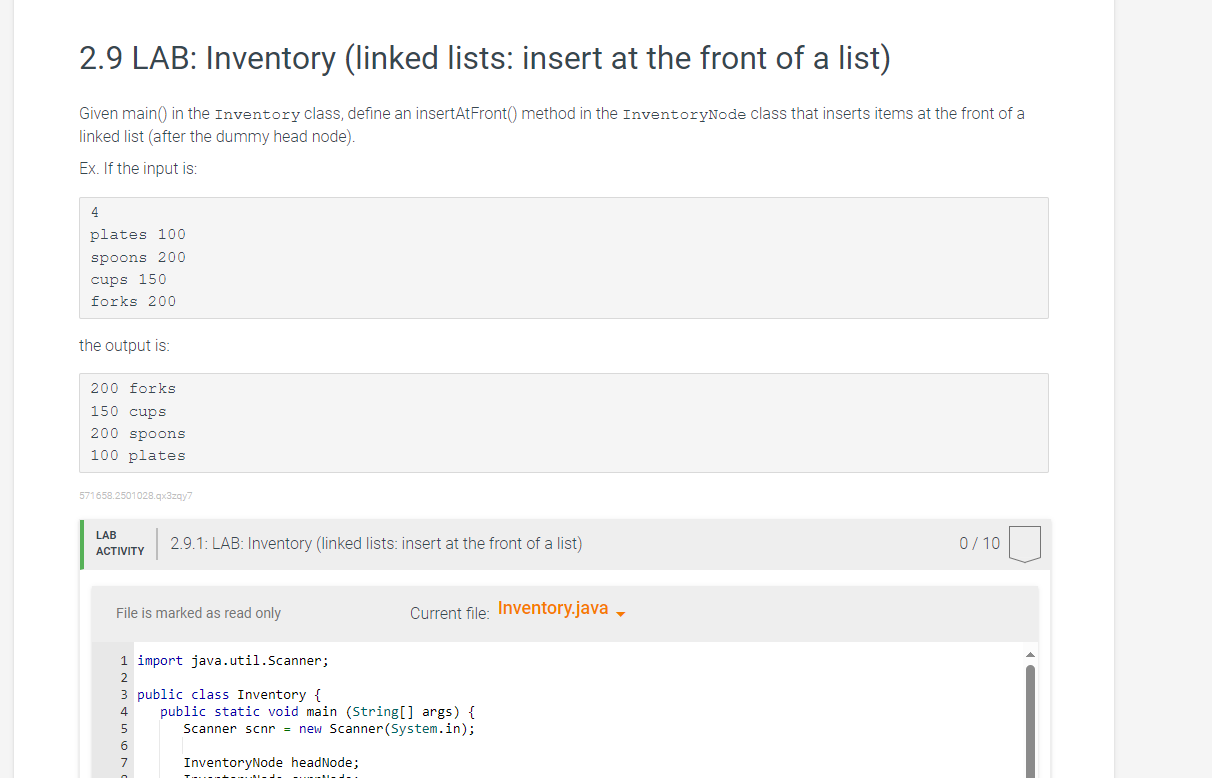
Task: Click the output line "200 forks"
Action: (x=133, y=388)
